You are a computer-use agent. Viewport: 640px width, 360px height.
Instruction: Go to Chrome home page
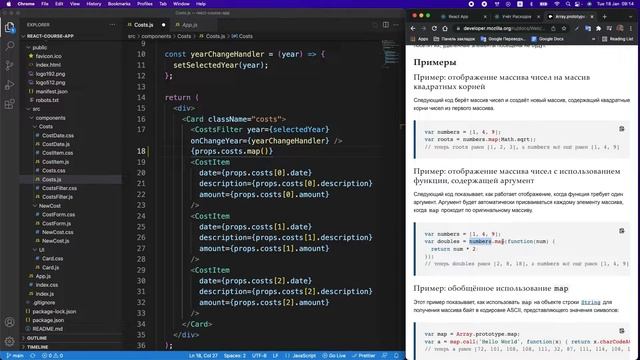[x=445, y=29]
